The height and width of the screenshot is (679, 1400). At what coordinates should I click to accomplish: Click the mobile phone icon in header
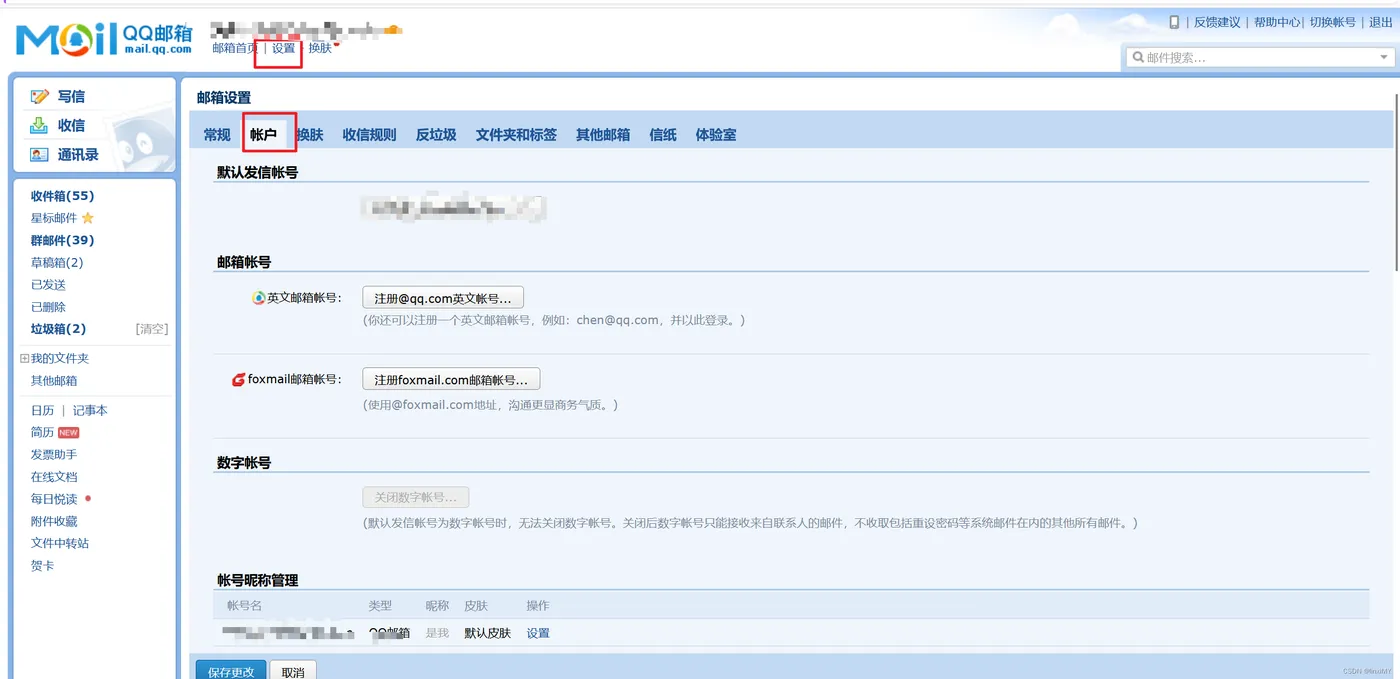pyautogui.click(x=1174, y=22)
